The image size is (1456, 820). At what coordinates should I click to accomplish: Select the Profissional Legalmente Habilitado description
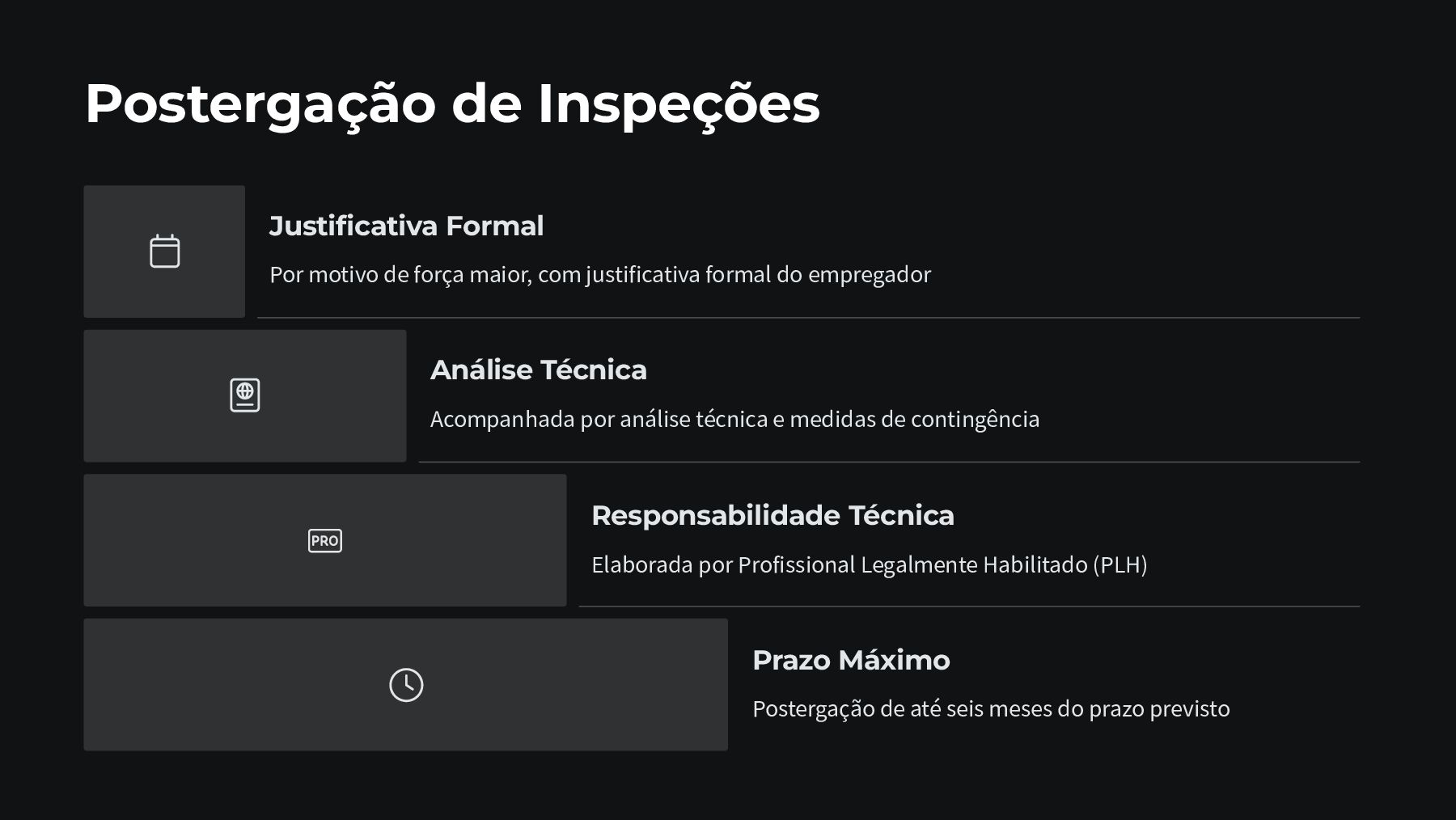(x=870, y=564)
